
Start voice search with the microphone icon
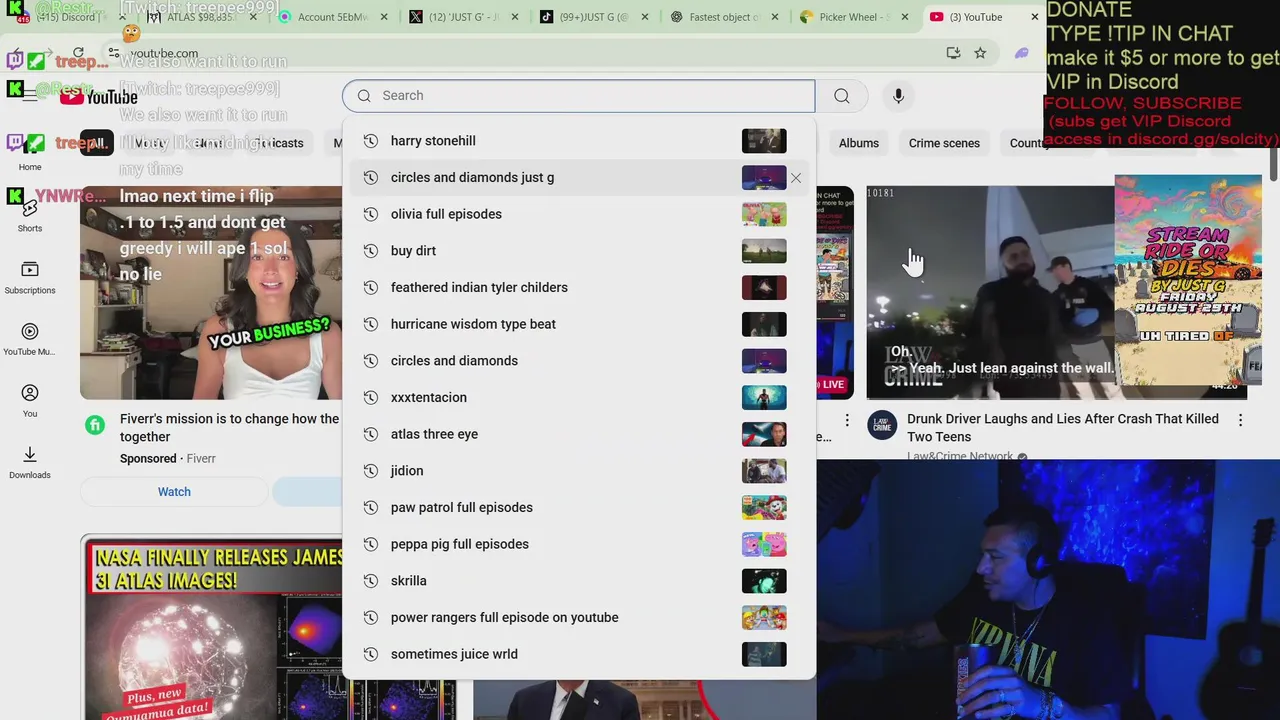point(898,96)
